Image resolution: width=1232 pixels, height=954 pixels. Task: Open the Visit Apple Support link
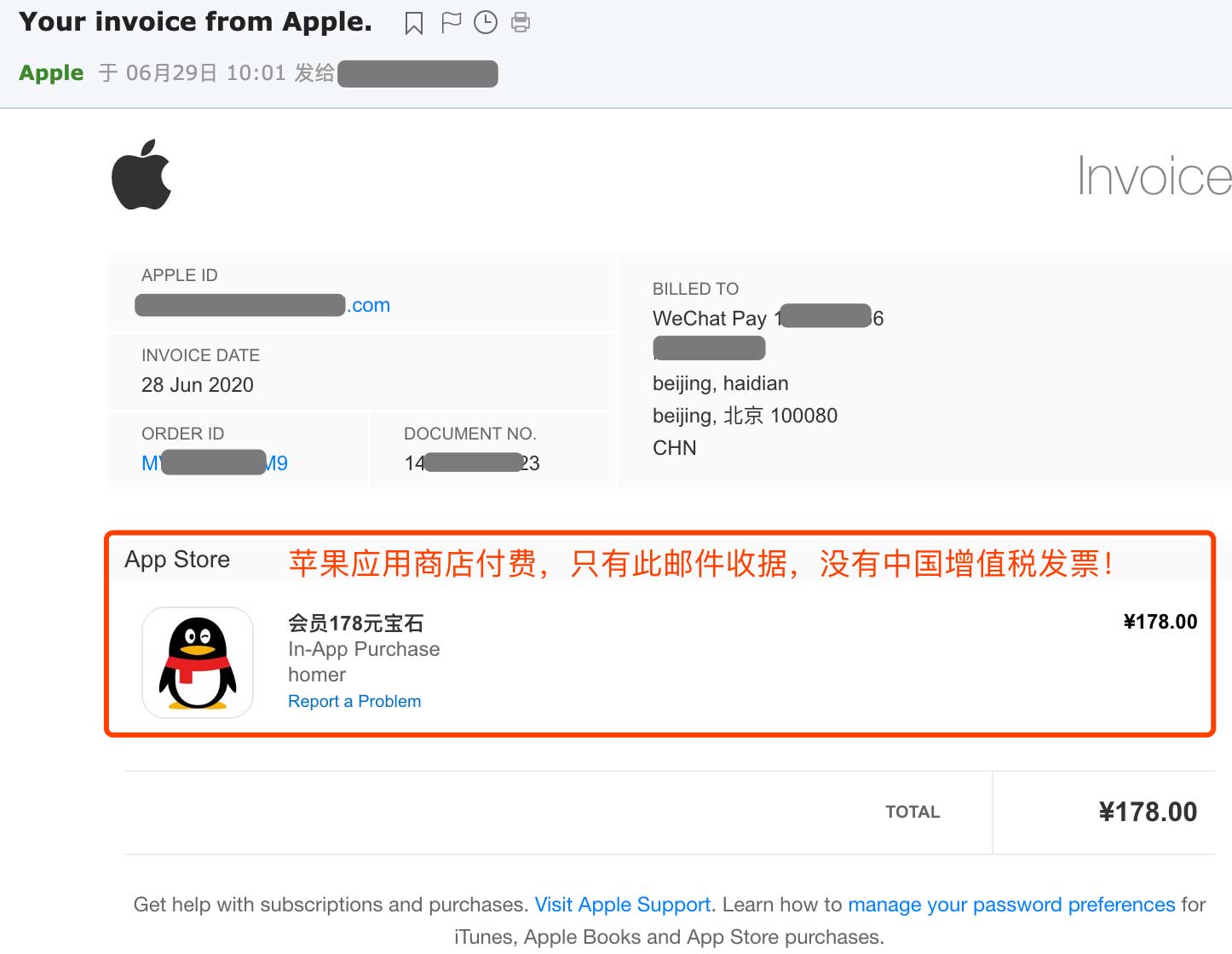coord(623,905)
